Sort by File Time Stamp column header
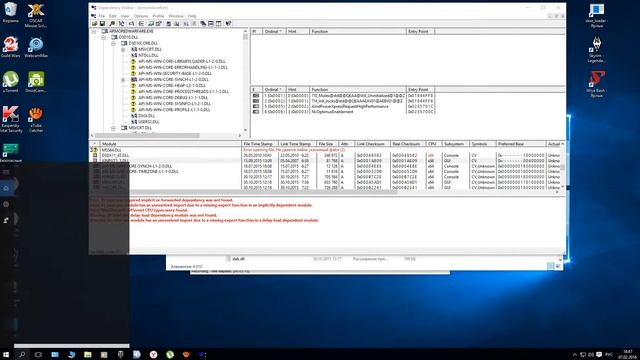 (x=260, y=144)
